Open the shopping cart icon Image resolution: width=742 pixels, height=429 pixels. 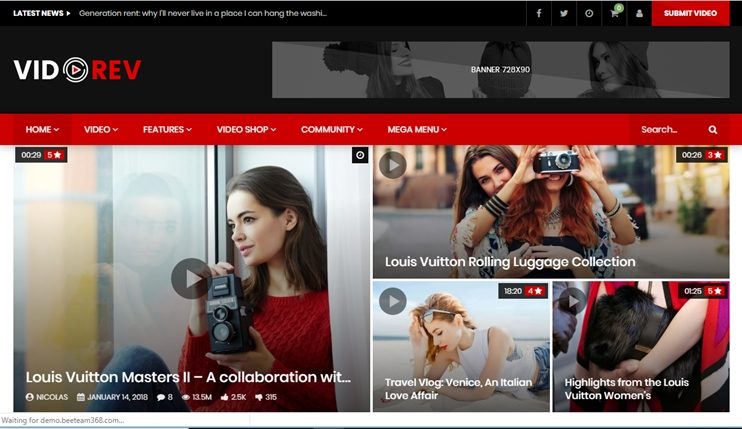[x=614, y=13]
